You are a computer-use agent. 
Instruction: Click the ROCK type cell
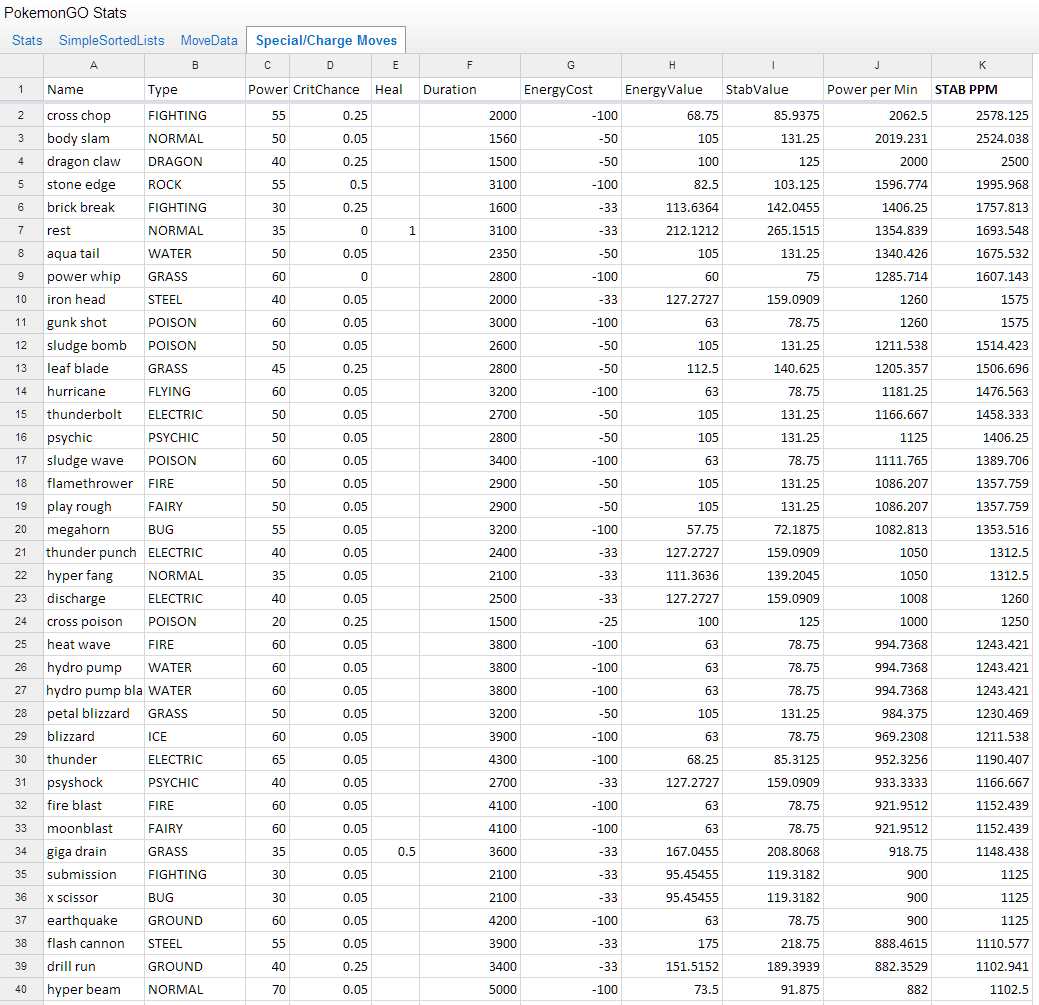click(195, 184)
